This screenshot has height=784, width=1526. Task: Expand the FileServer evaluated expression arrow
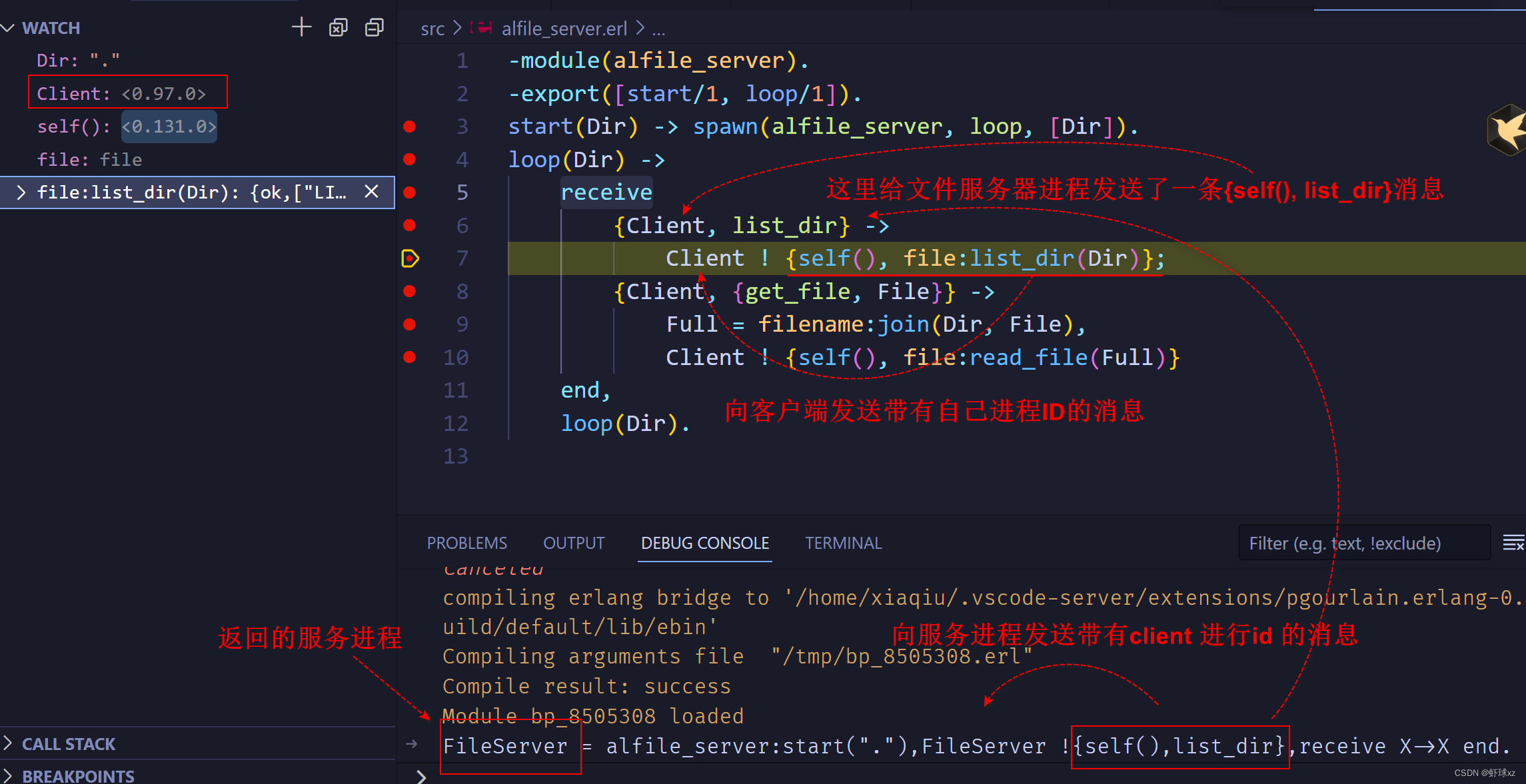tap(412, 744)
